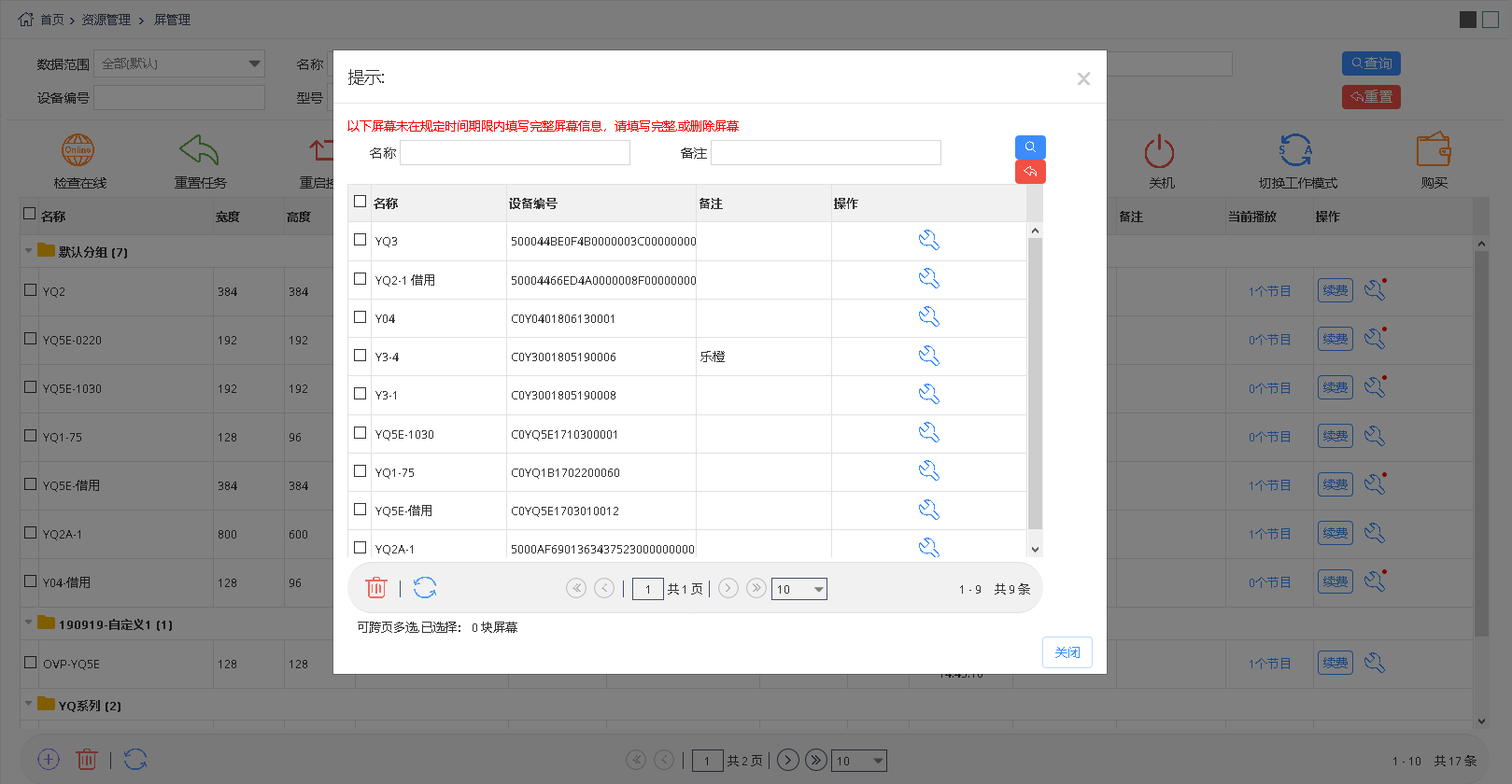The width and height of the screenshot is (1512, 784).
Task: Click the dialog page number field
Action: [x=648, y=589]
